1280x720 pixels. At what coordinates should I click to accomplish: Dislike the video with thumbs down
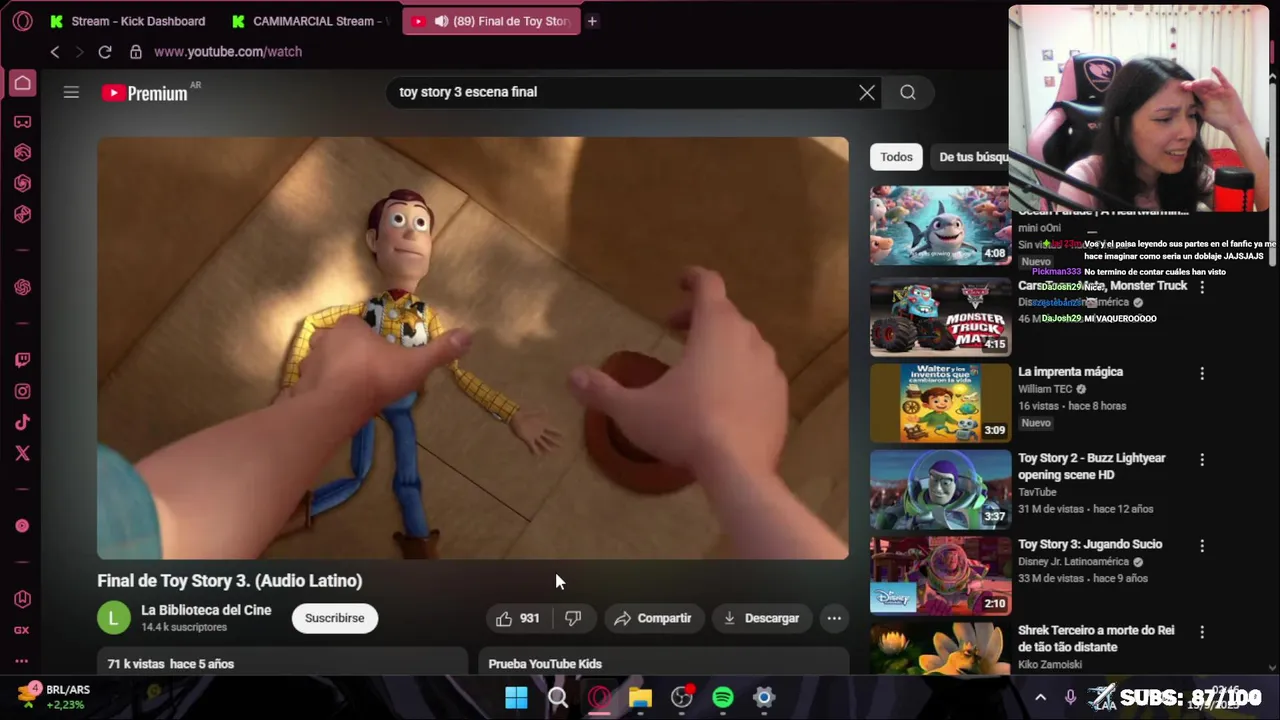pyautogui.click(x=573, y=618)
